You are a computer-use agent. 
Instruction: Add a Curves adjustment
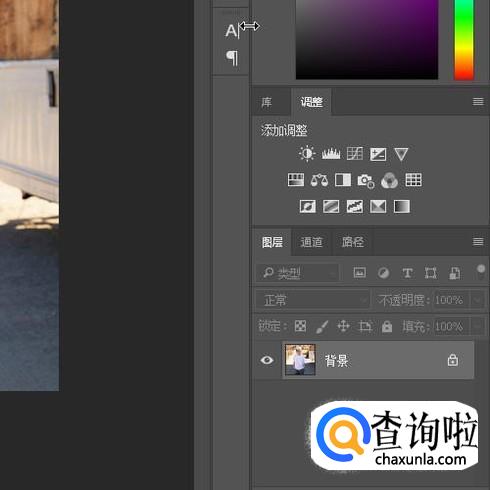pyautogui.click(x=355, y=154)
